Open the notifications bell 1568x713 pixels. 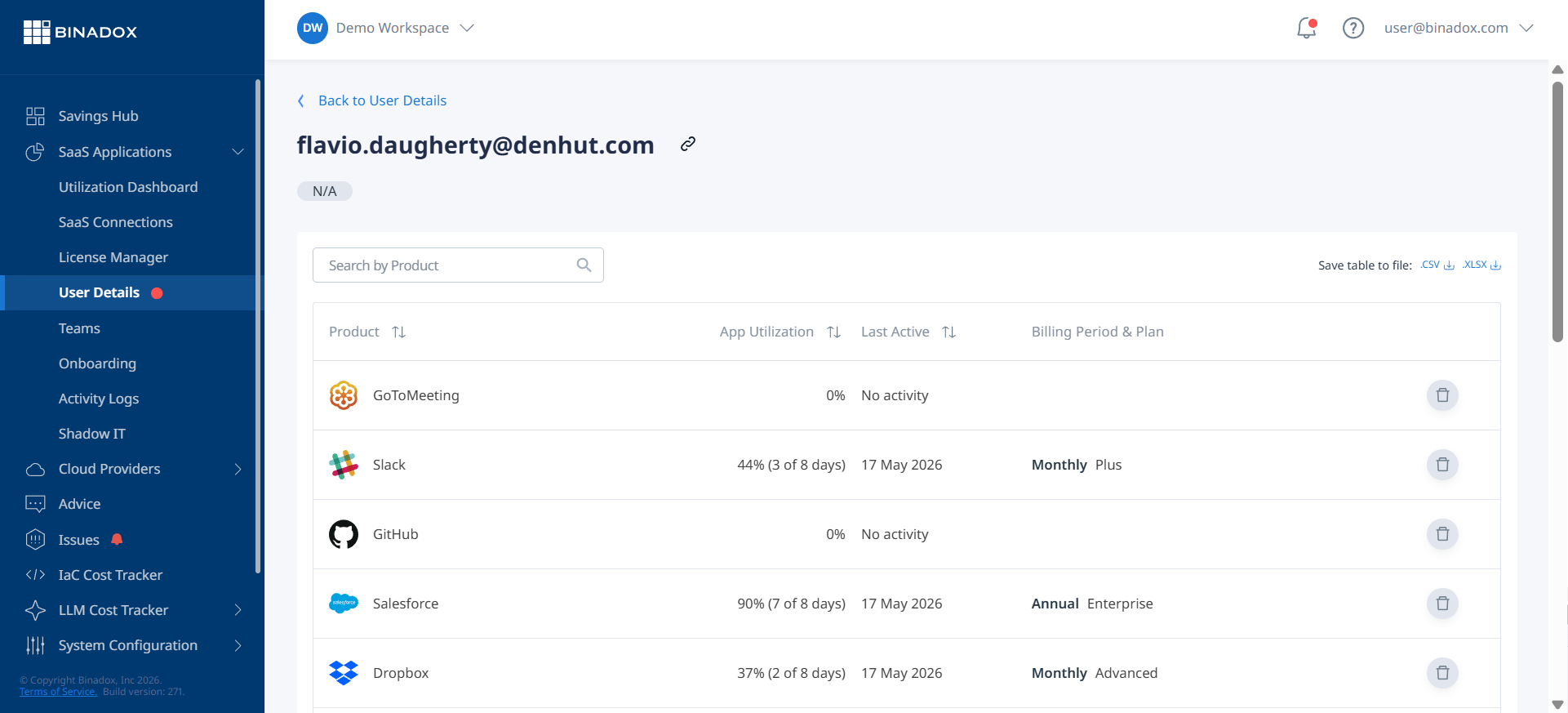(1307, 28)
